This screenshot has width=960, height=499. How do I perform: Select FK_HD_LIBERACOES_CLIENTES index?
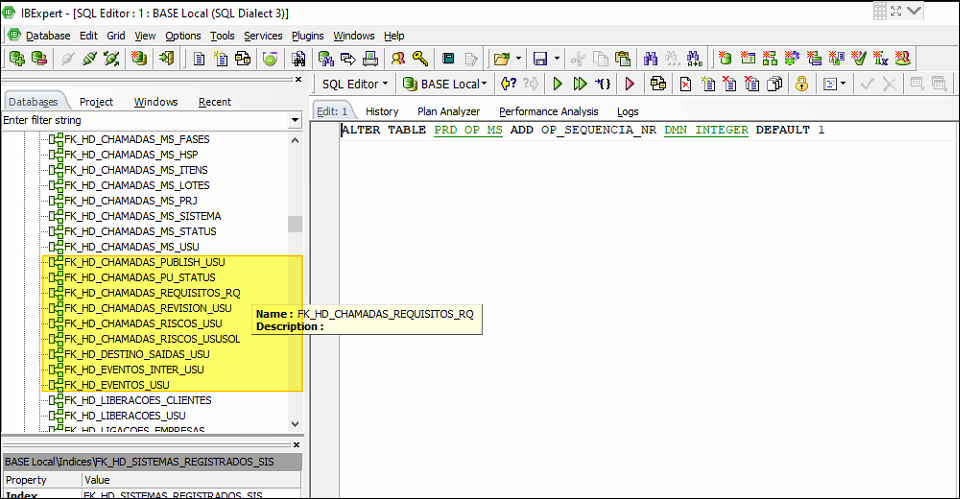[x=138, y=400]
